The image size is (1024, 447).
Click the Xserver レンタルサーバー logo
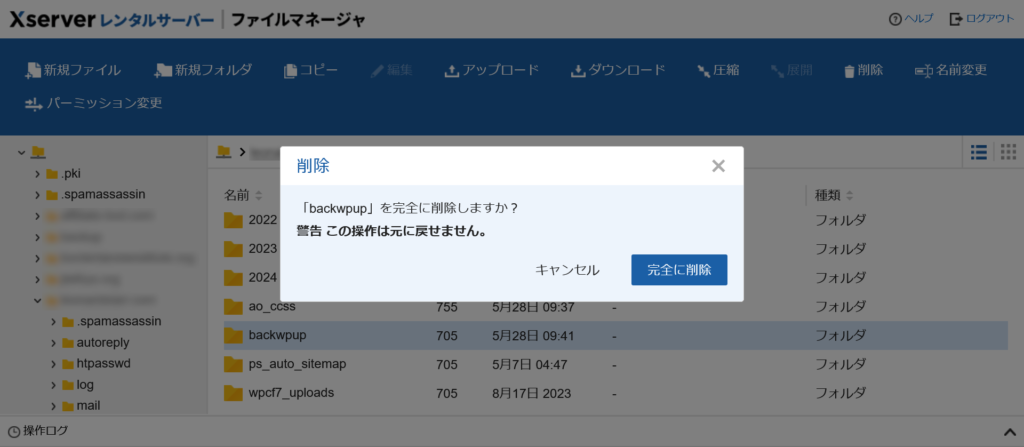point(112,20)
